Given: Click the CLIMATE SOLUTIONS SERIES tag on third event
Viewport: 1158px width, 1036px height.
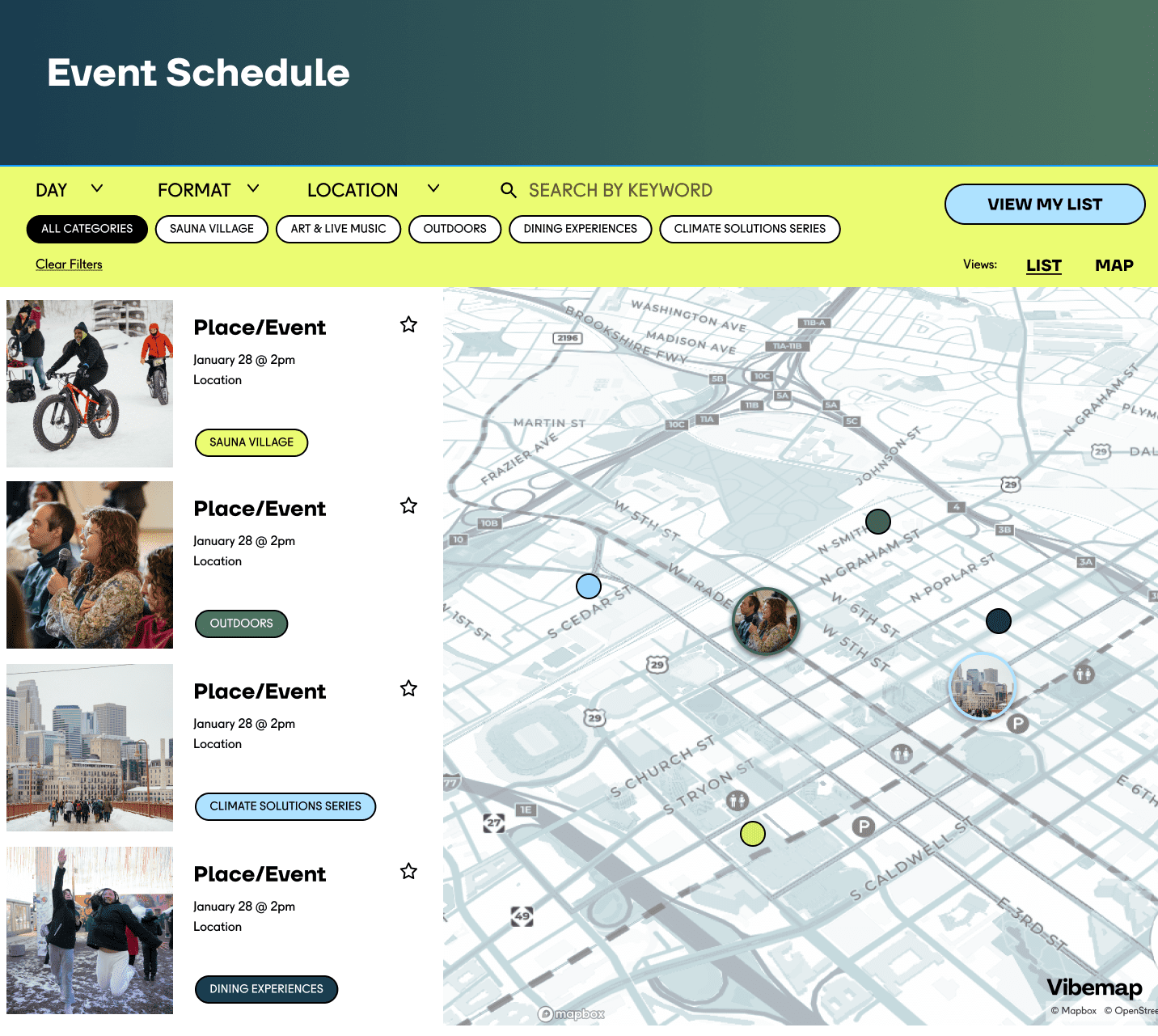Looking at the screenshot, I should coord(285,806).
